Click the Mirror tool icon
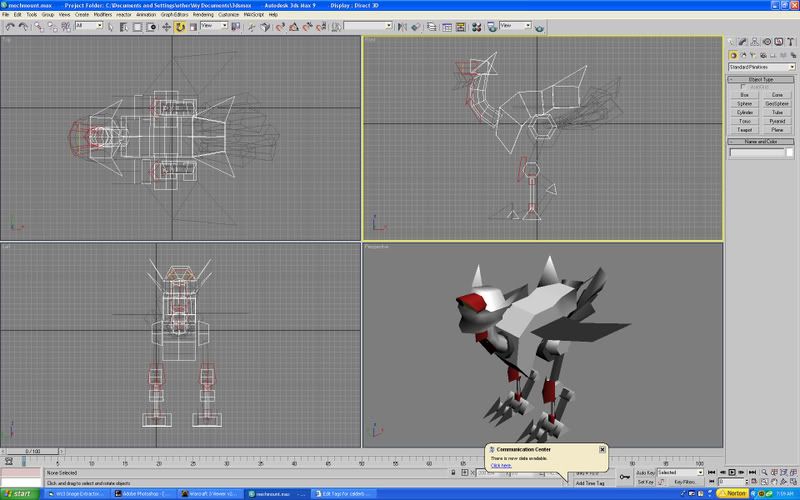Screen dimensions: 800x500 [x=402, y=27]
